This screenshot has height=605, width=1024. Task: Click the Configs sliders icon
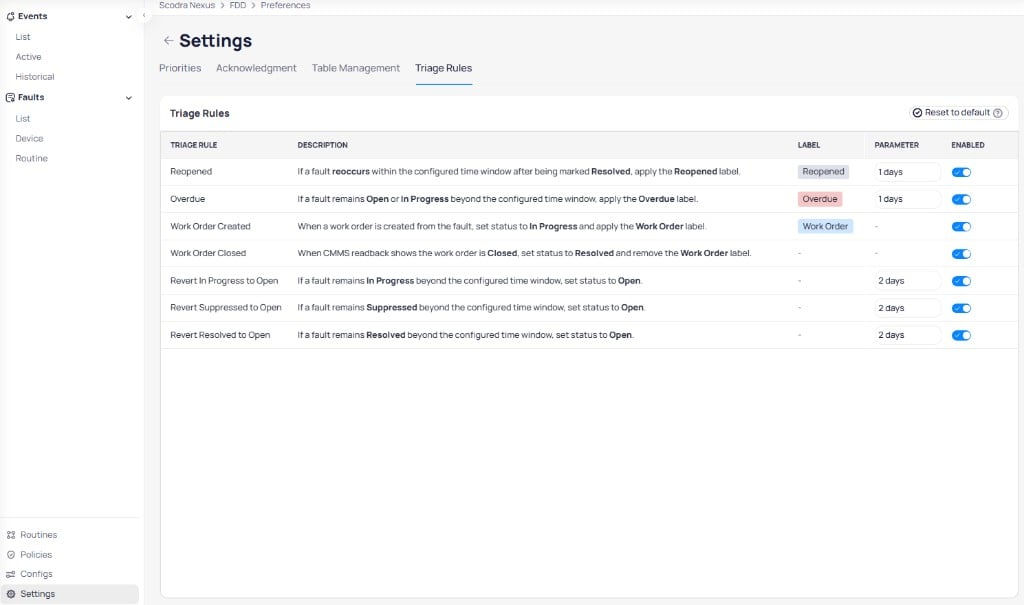(x=10, y=574)
